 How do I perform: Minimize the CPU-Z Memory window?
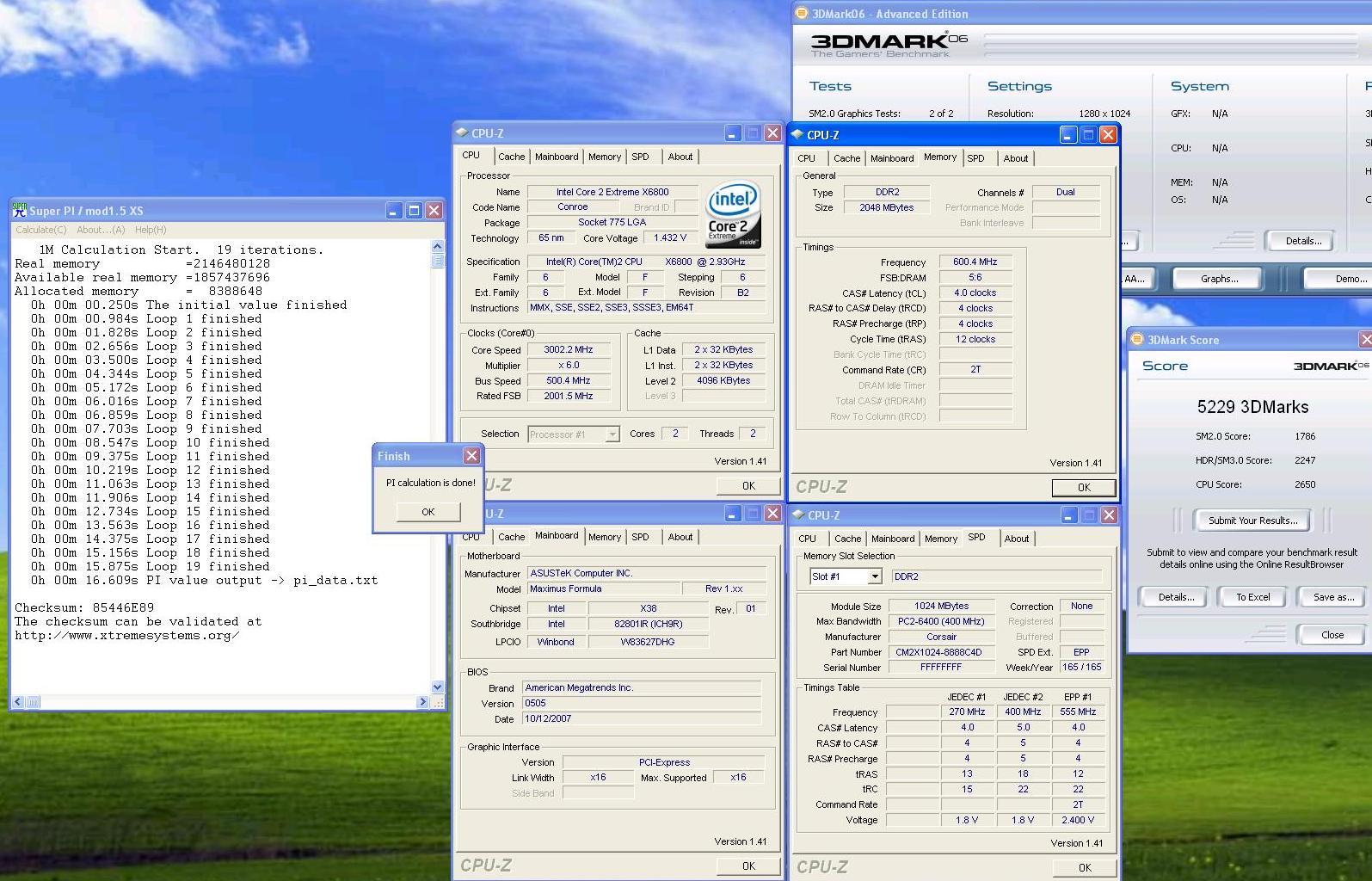(1067, 135)
